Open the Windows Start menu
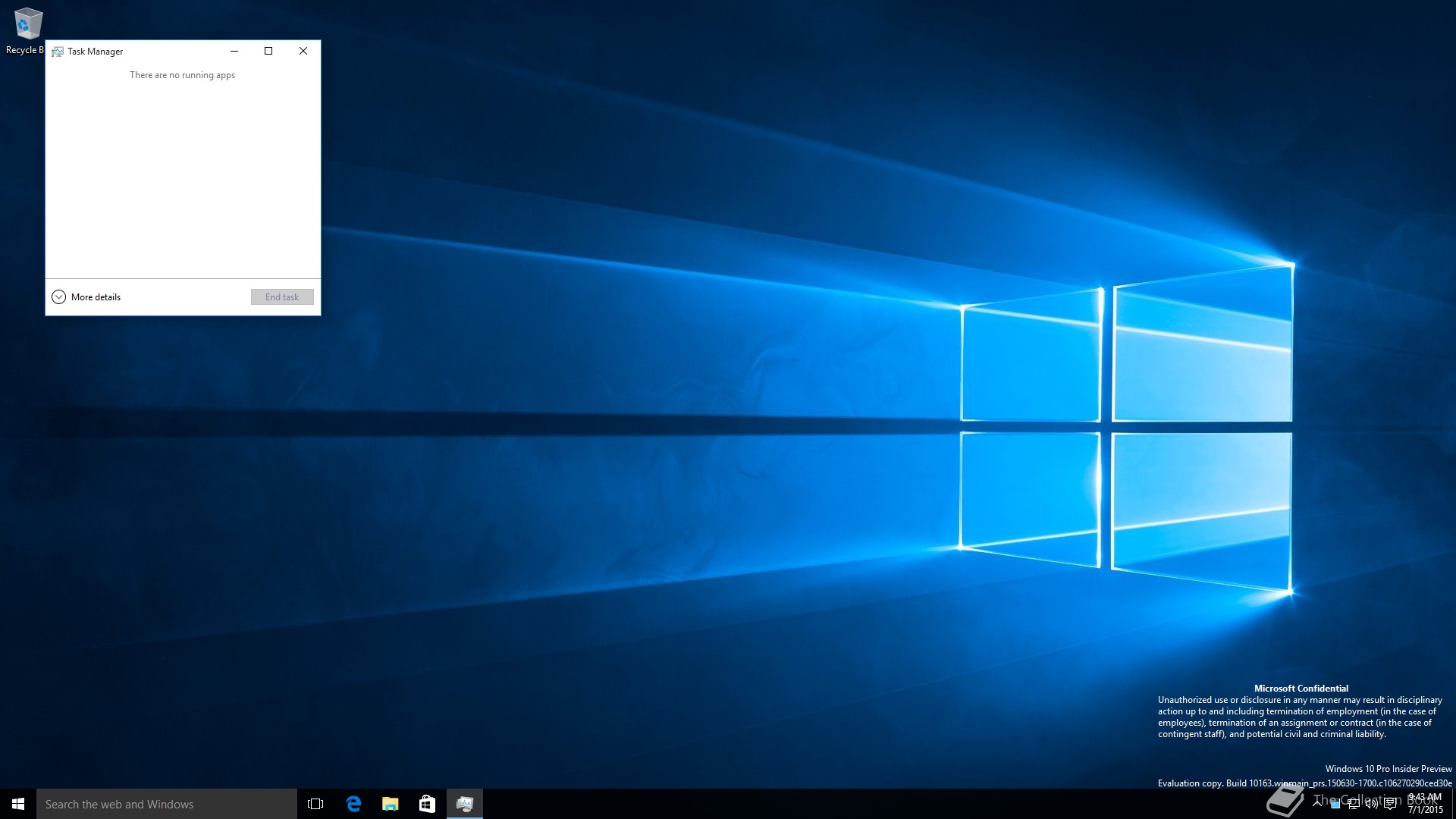The width and height of the screenshot is (1456, 819). point(18,804)
